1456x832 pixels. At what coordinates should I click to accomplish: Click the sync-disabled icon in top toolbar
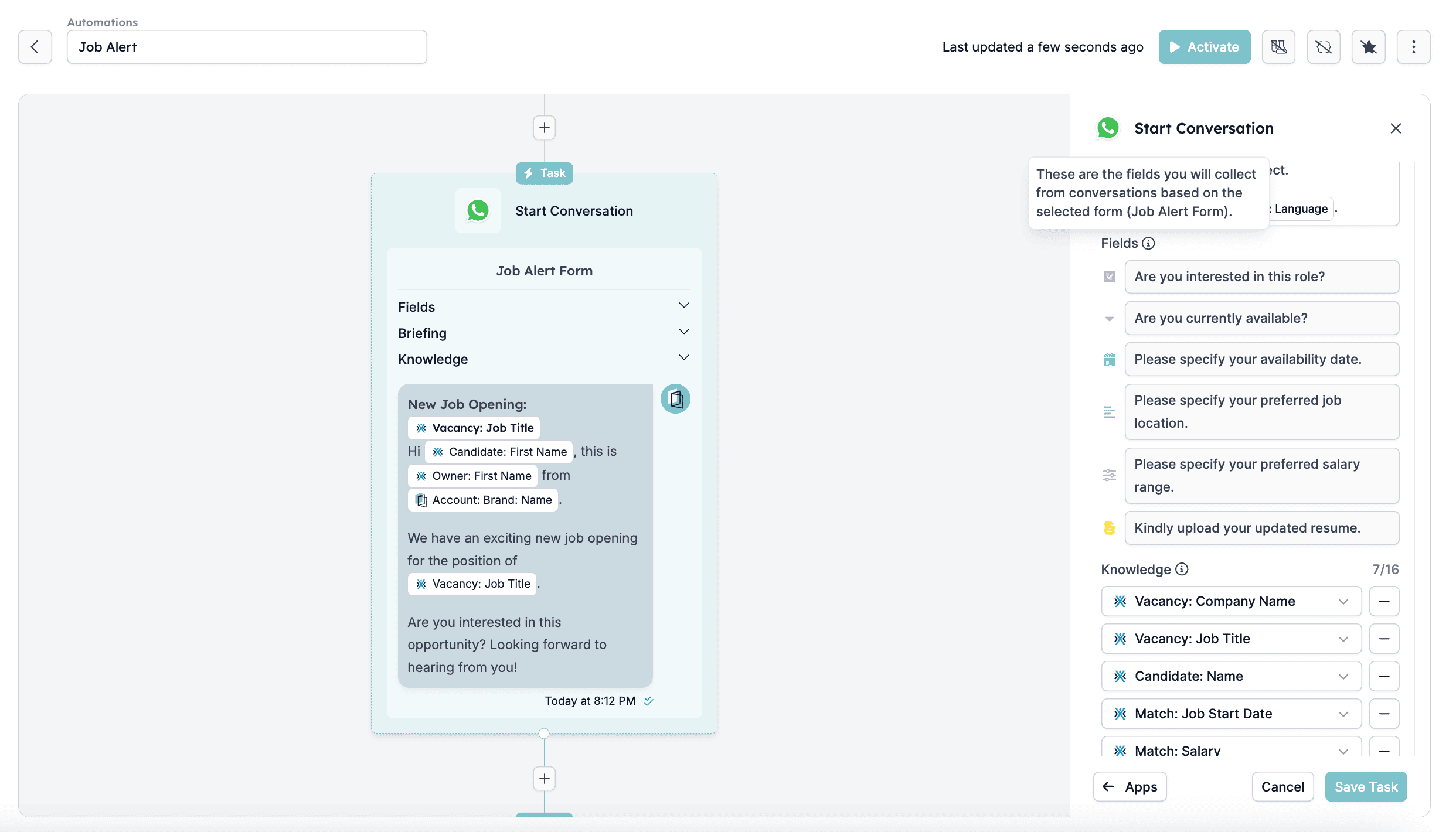pyautogui.click(x=1324, y=47)
